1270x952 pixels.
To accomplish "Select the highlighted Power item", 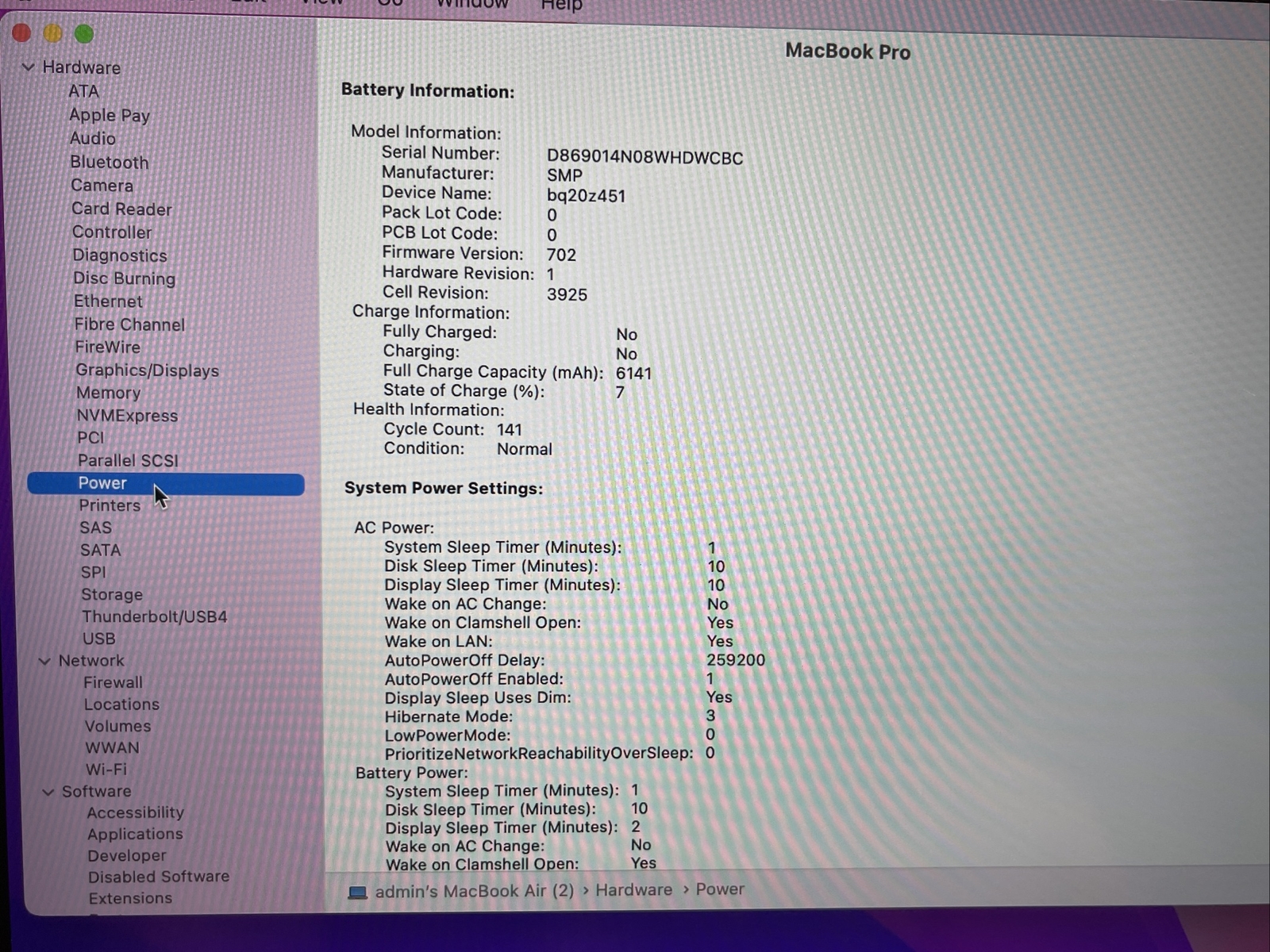I will pyautogui.click(x=166, y=484).
